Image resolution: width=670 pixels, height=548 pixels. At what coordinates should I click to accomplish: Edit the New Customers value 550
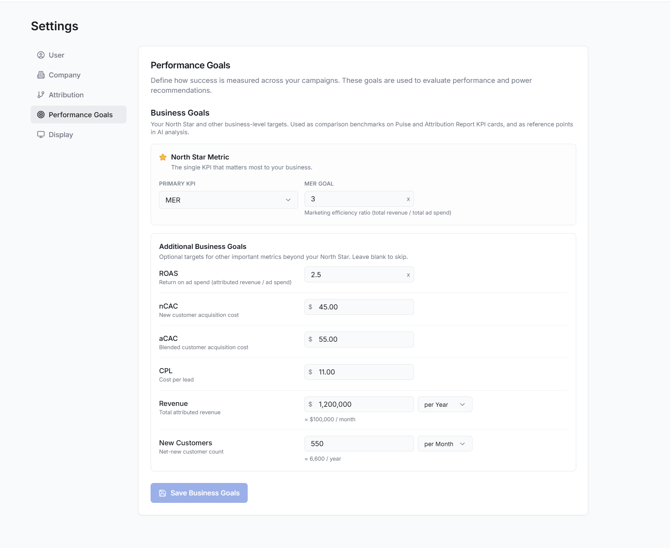(x=359, y=444)
